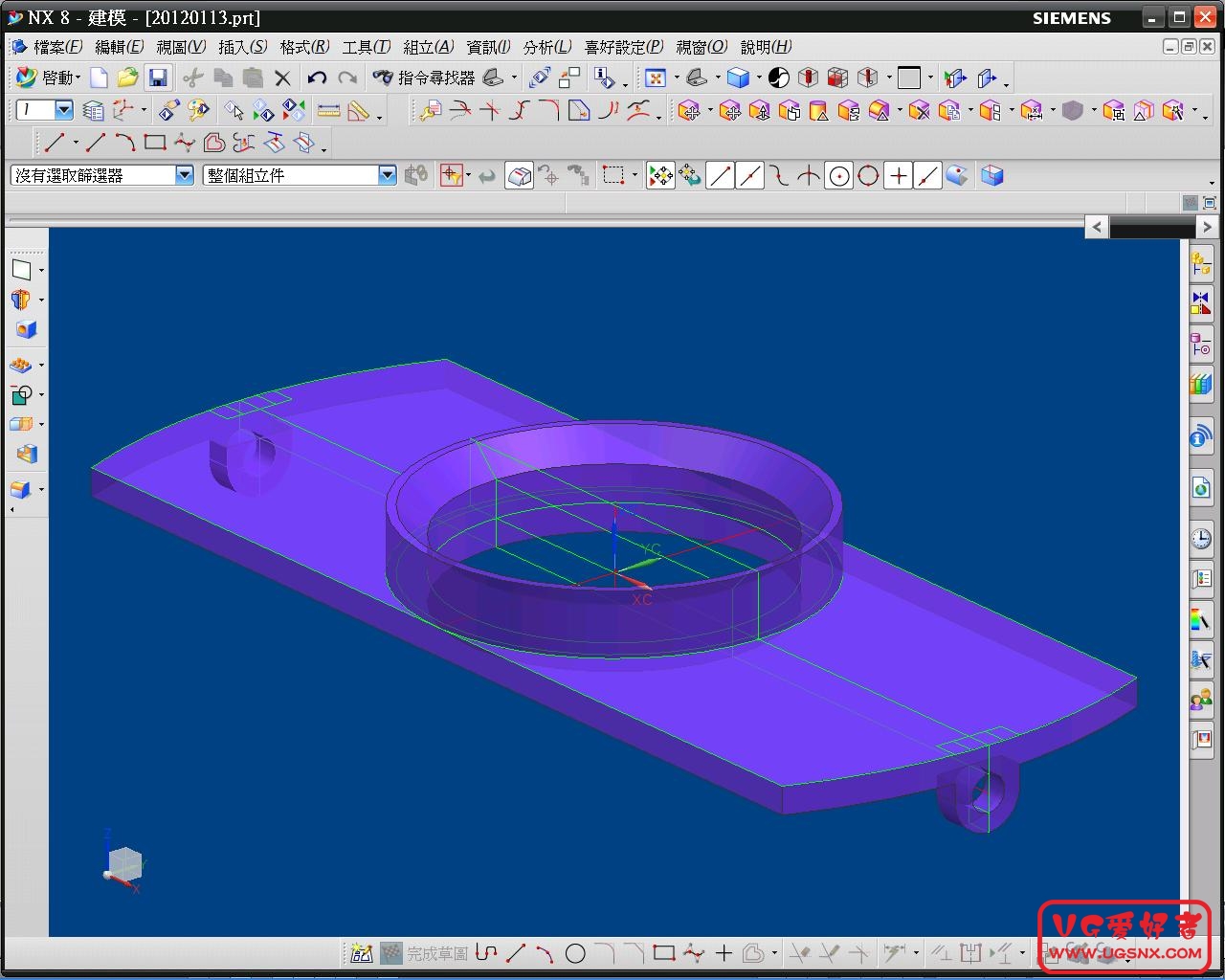Open the 組立(A) Assemblies menu
Screen dimensions: 1225x980
[x=428, y=47]
